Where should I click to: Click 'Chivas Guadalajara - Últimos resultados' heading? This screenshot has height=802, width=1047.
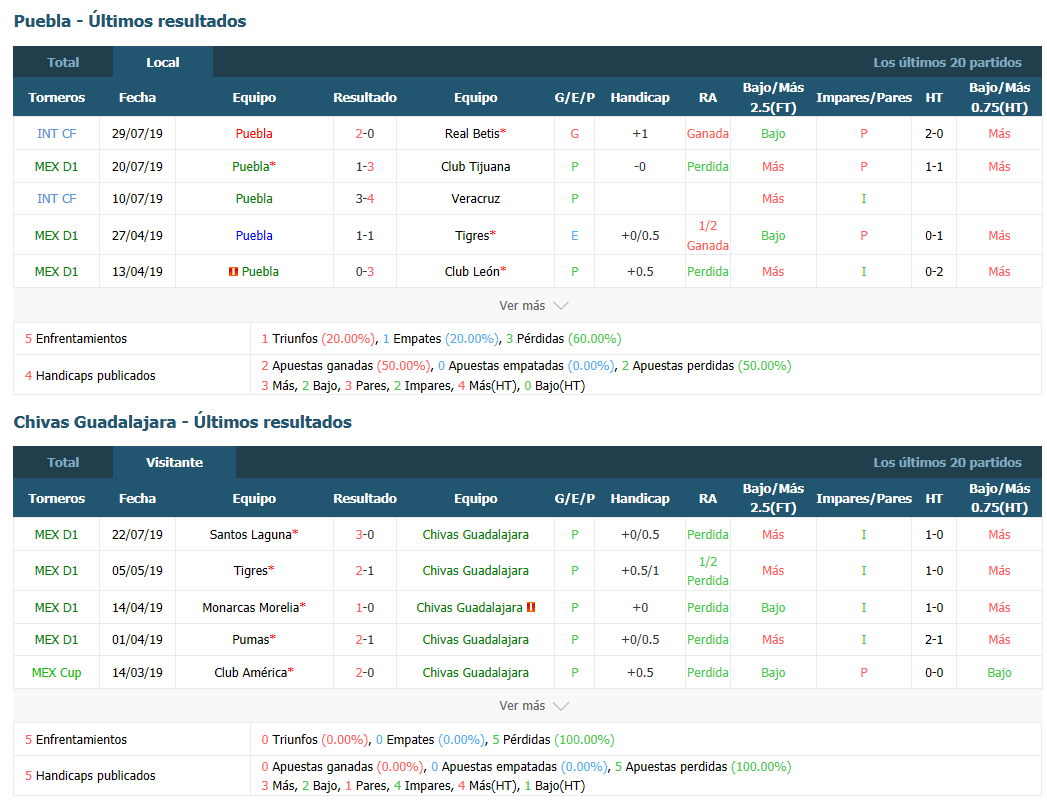pyautogui.click(x=182, y=422)
